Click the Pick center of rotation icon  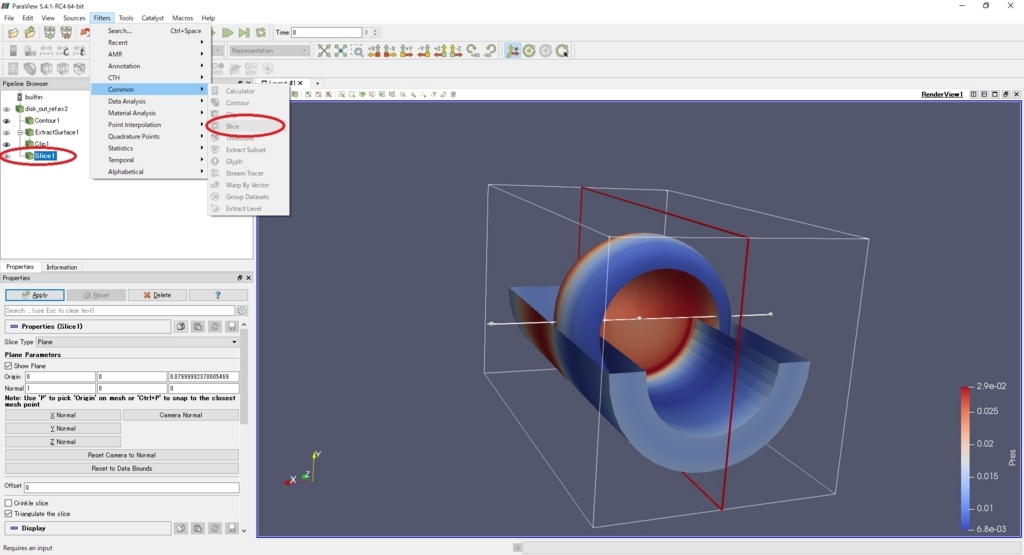pyautogui.click(x=562, y=51)
